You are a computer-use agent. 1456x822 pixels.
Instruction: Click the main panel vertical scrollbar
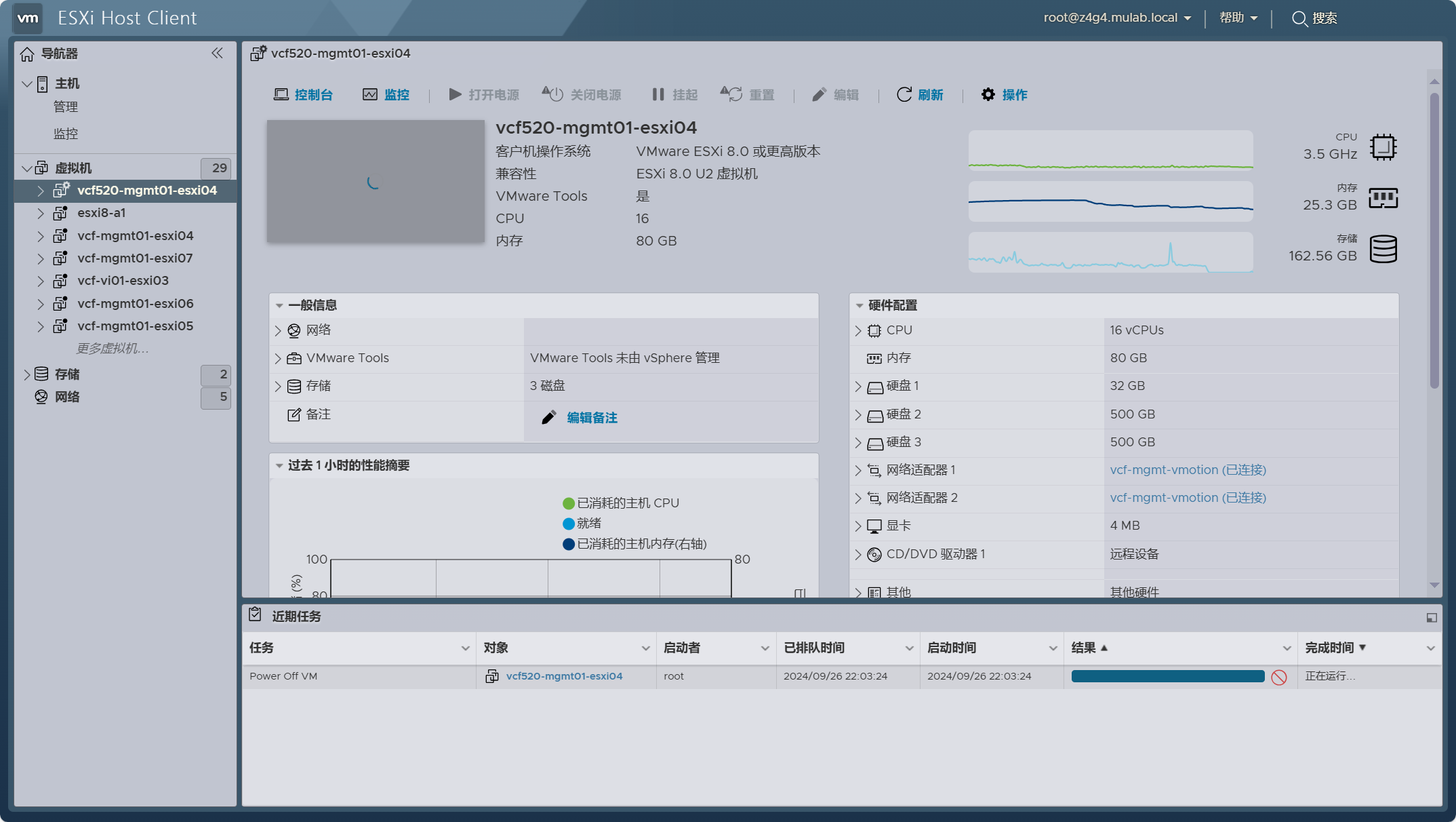pyautogui.click(x=1434, y=241)
